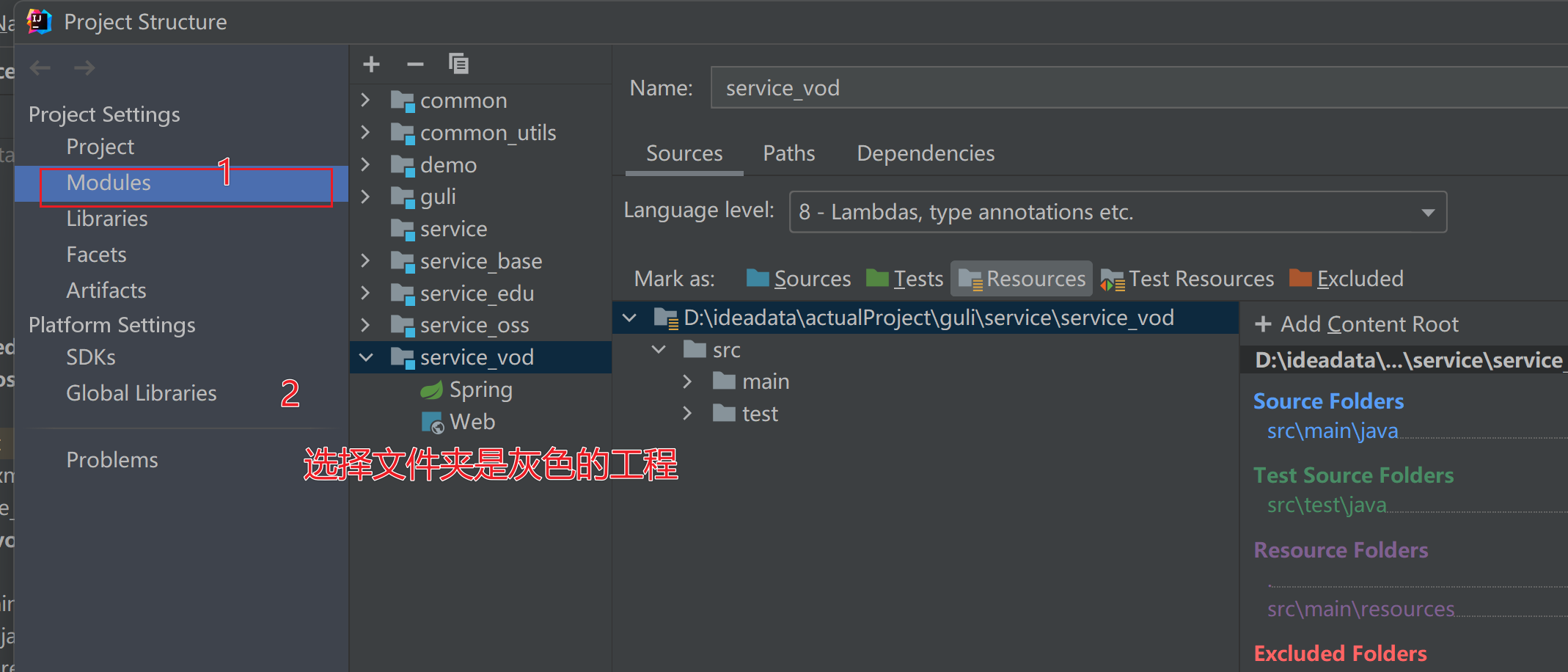1568x672 pixels.
Task: Switch to the Paths tab
Action: 788,153
